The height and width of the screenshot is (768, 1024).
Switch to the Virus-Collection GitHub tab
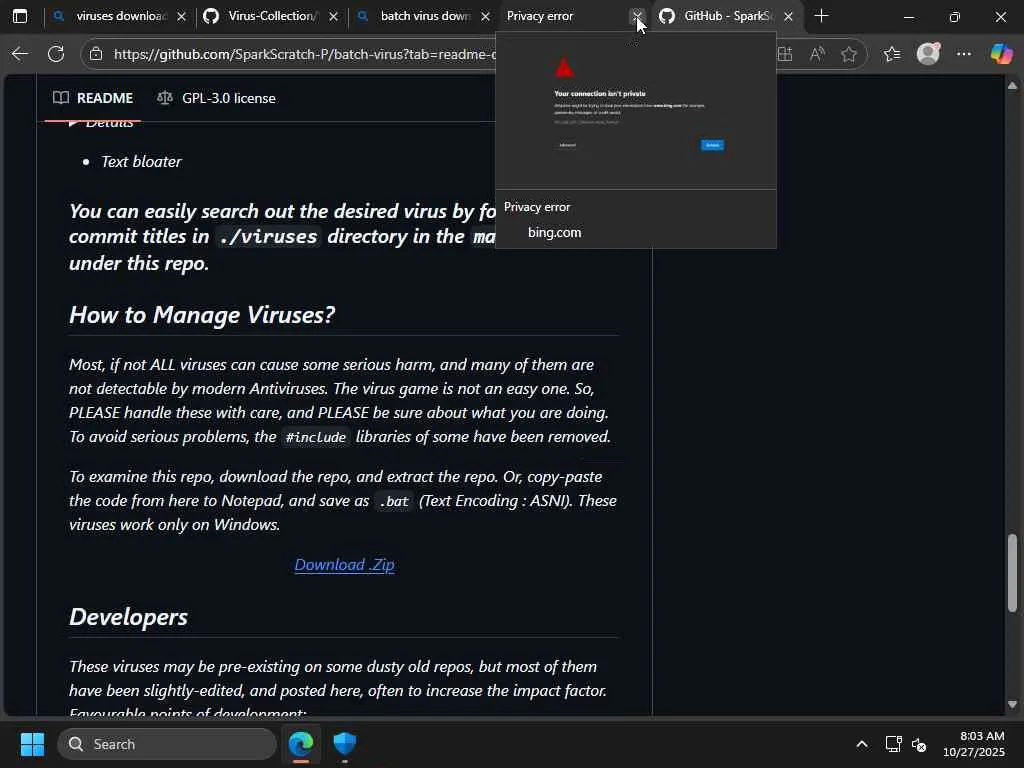(x=271, y=16)
